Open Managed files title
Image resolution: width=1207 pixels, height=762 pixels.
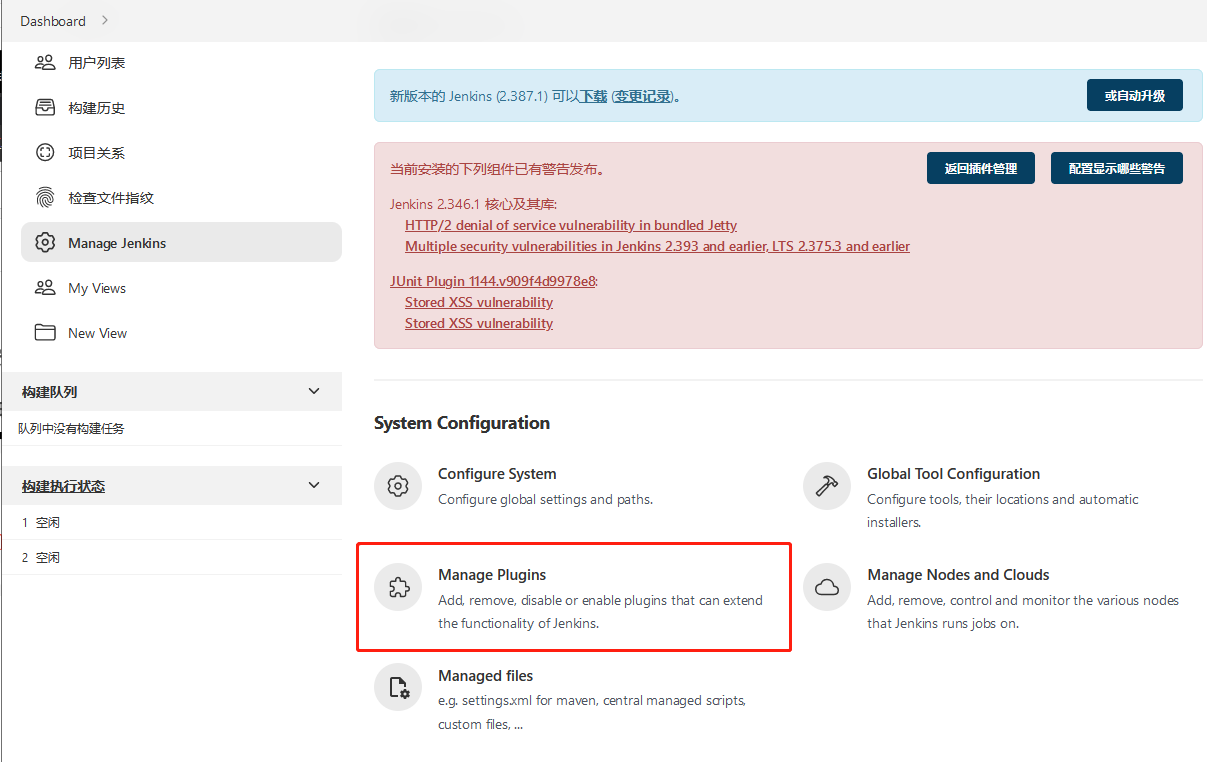pos(485,676)
